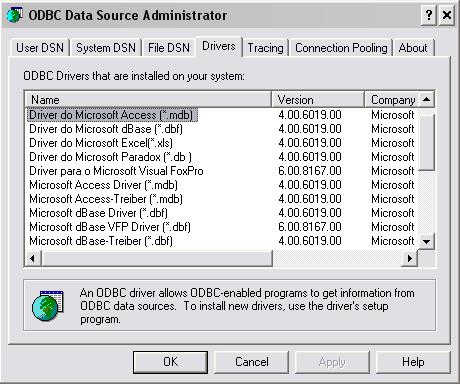Click the vertical scrollbar thumb in driver list
This screenshot has width=460, height=385.
(x=426, y=142)
